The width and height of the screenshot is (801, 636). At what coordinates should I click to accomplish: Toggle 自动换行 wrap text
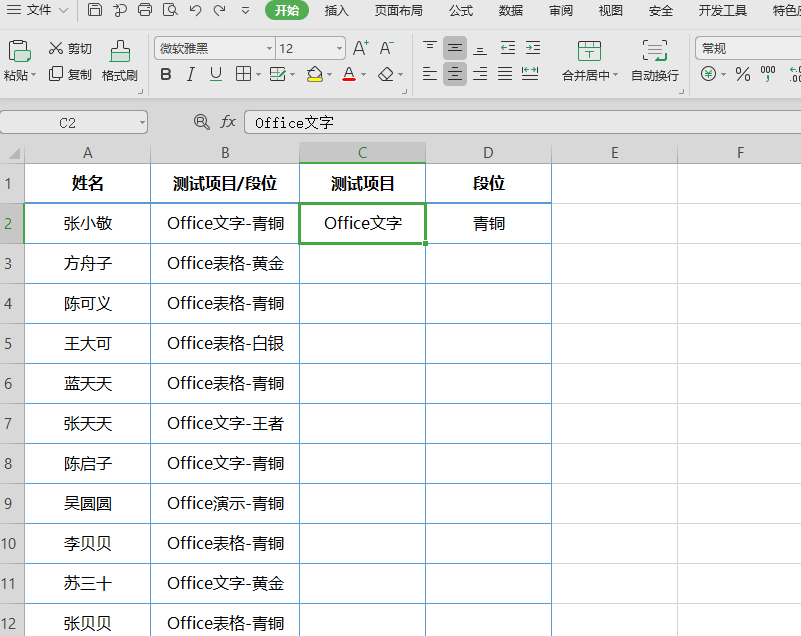pos(655,61)
